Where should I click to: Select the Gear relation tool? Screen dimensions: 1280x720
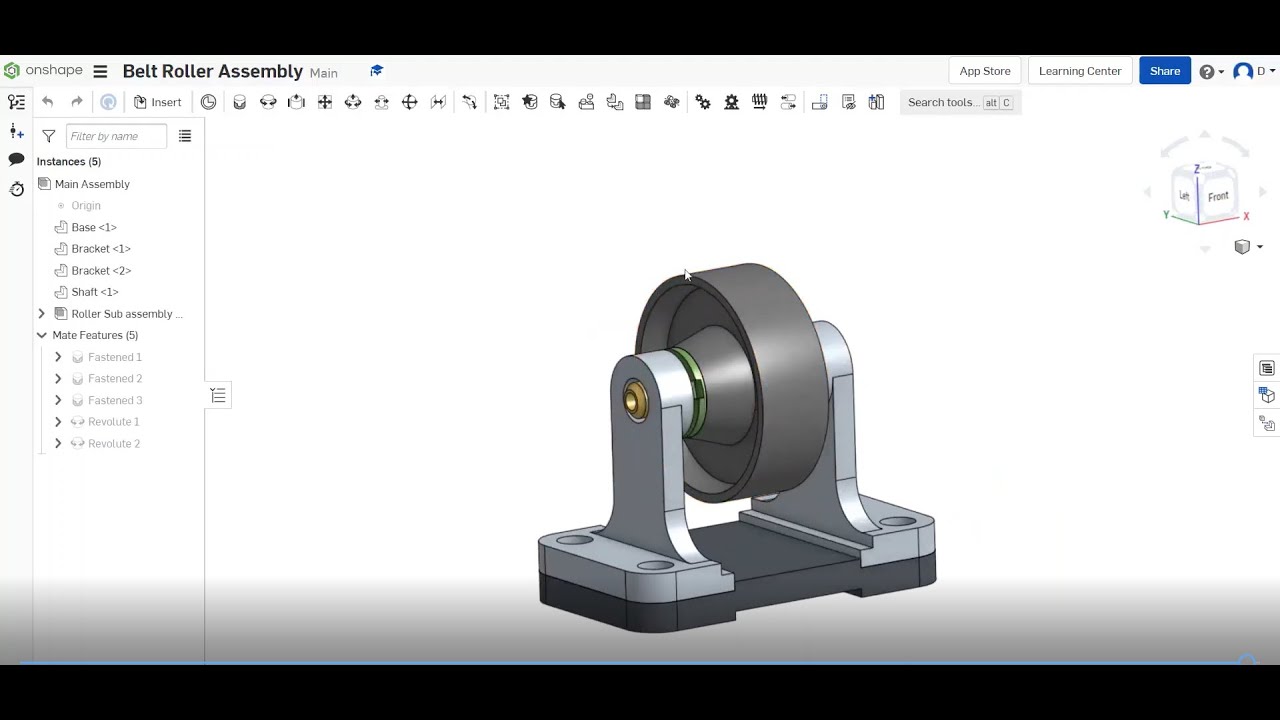pyautogui.click(x=703, y=102)
